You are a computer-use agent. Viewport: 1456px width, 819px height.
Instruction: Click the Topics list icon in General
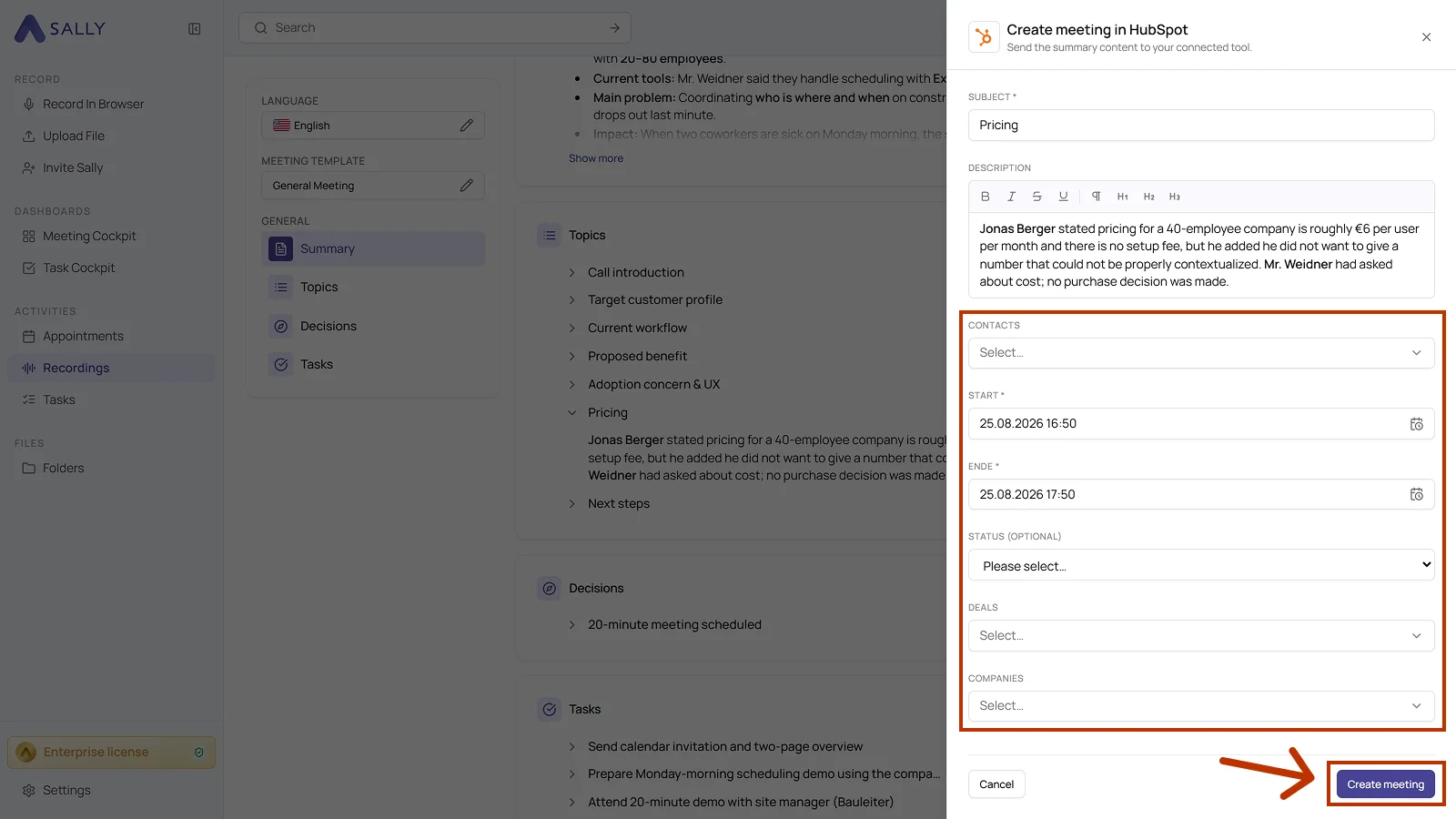click(281, 288)
